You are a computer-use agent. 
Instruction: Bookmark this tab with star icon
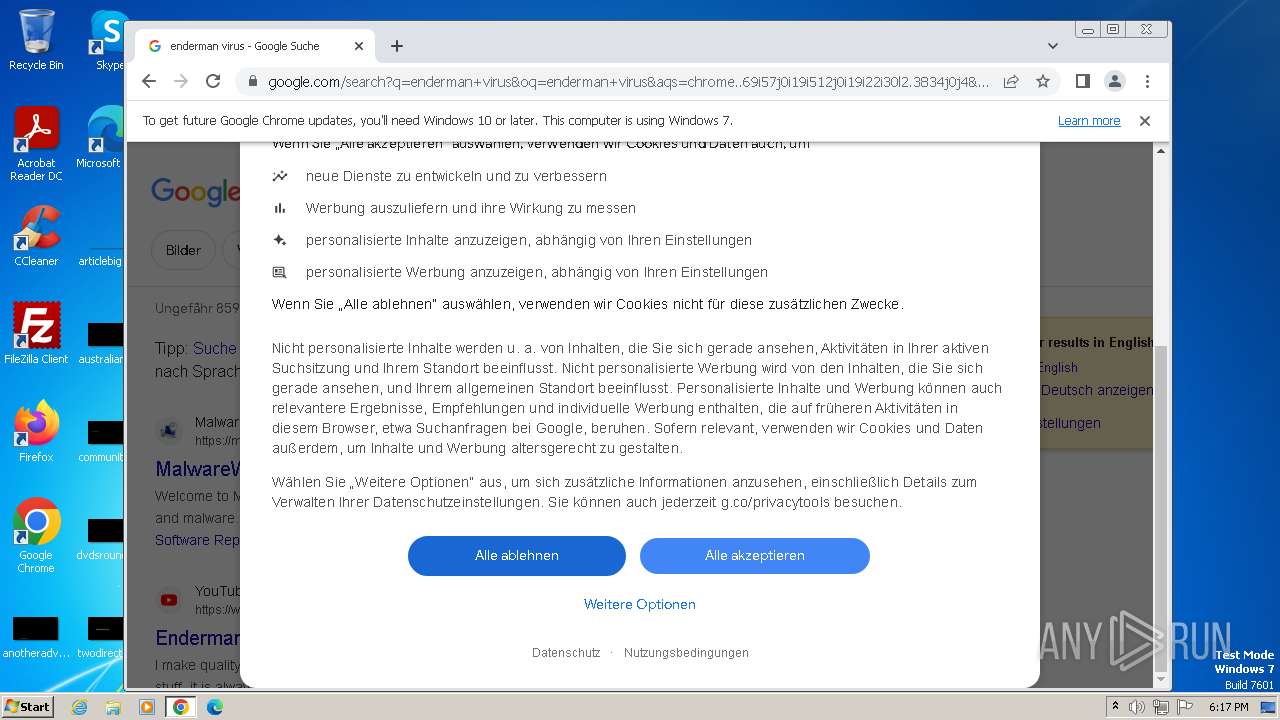click(x=1043, y=81)
